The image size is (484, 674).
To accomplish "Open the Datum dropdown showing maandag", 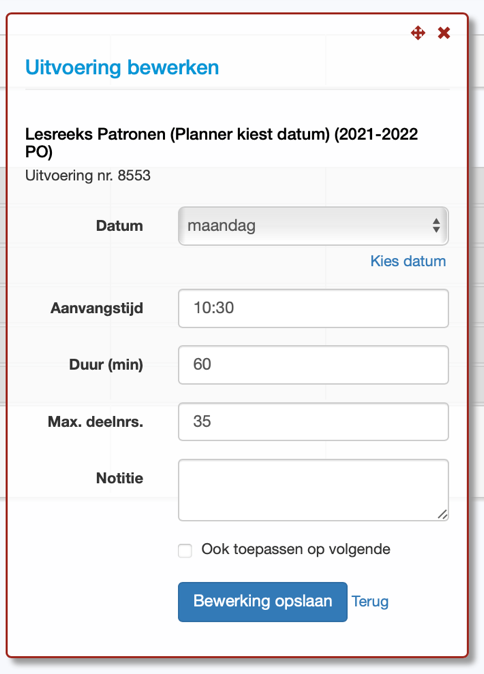I will pos(313,226).
